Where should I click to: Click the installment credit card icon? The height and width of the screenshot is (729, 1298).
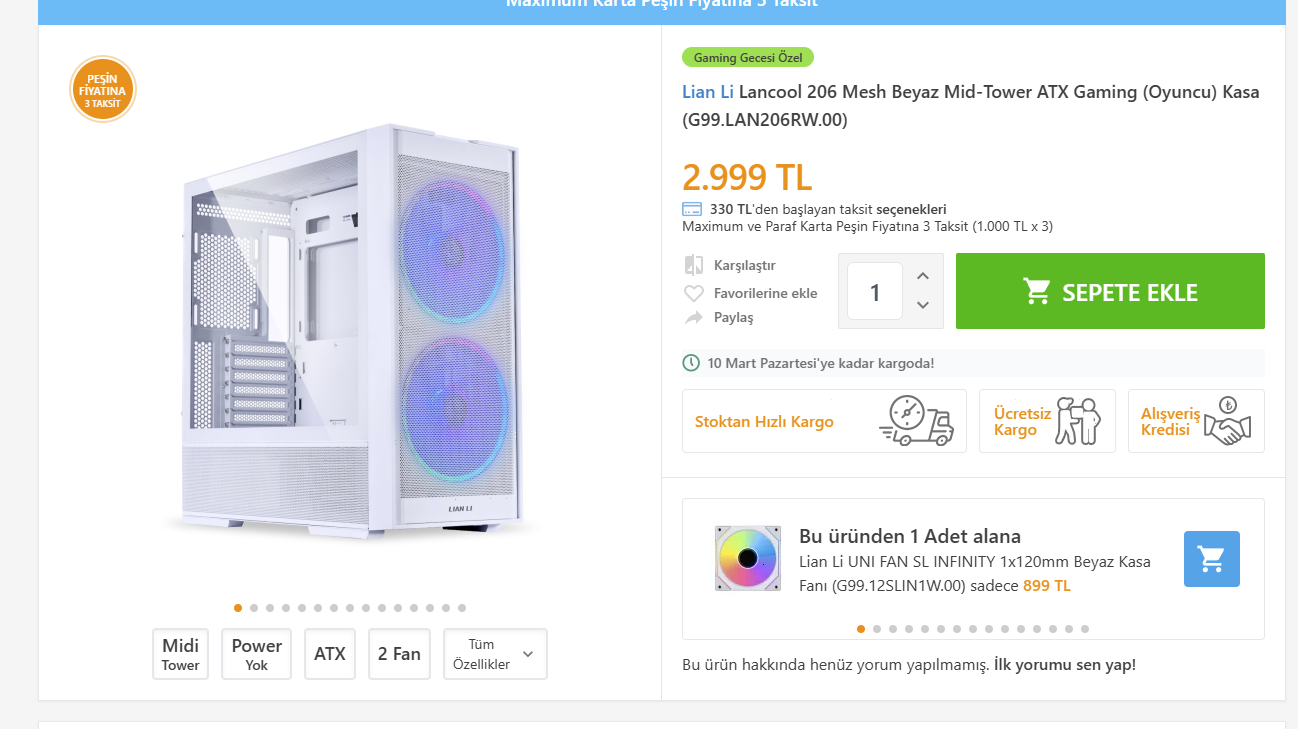click(692, 209)
